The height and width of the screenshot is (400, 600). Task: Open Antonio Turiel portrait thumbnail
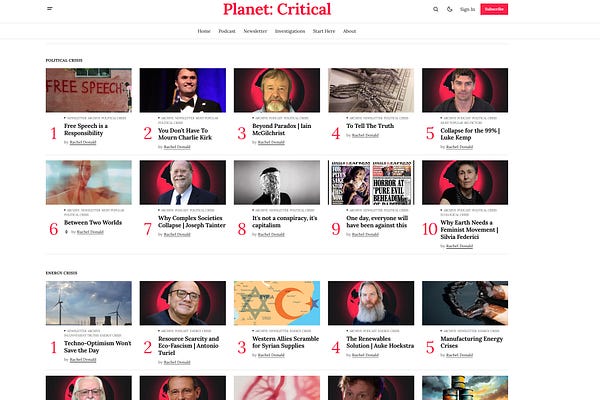click(x=183, y=303)
